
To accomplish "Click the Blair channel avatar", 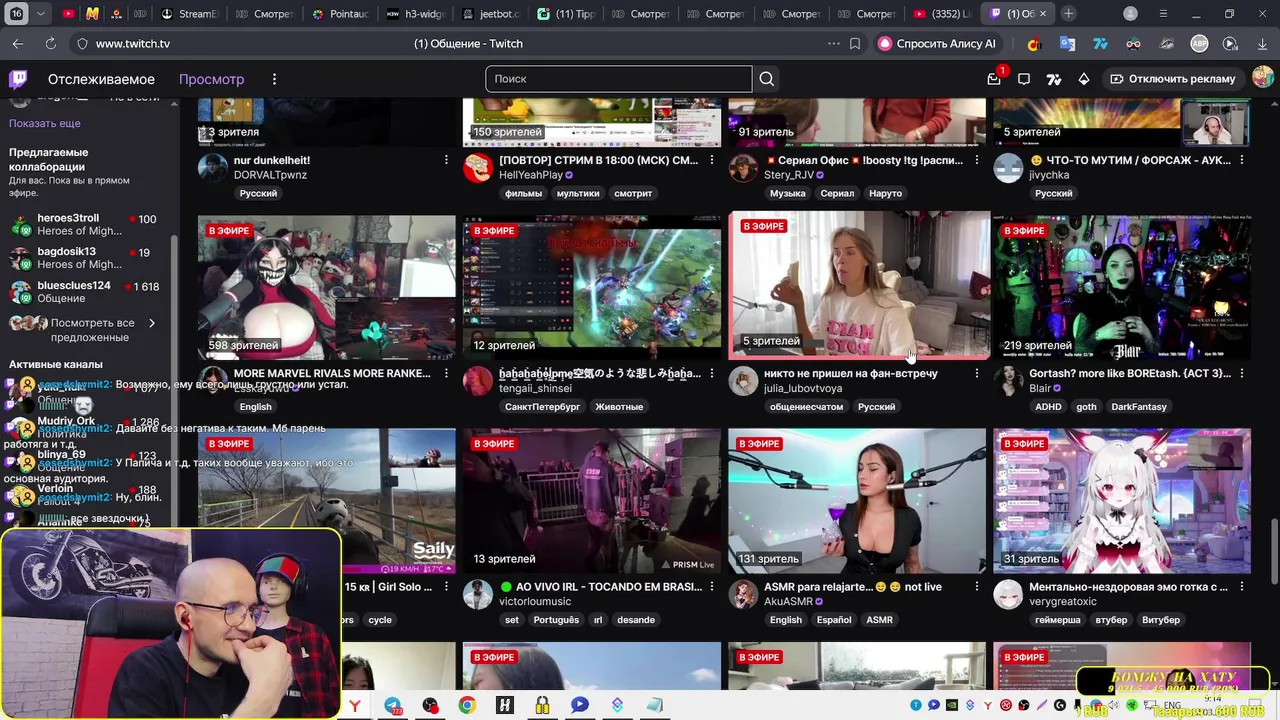I will (1008, 380).
